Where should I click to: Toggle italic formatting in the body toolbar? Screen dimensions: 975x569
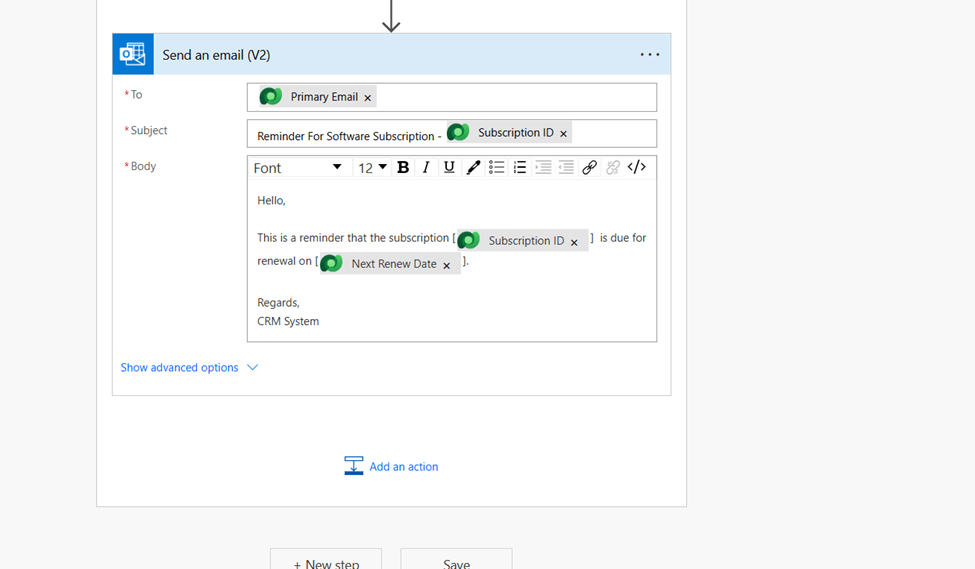pos(426,168)
